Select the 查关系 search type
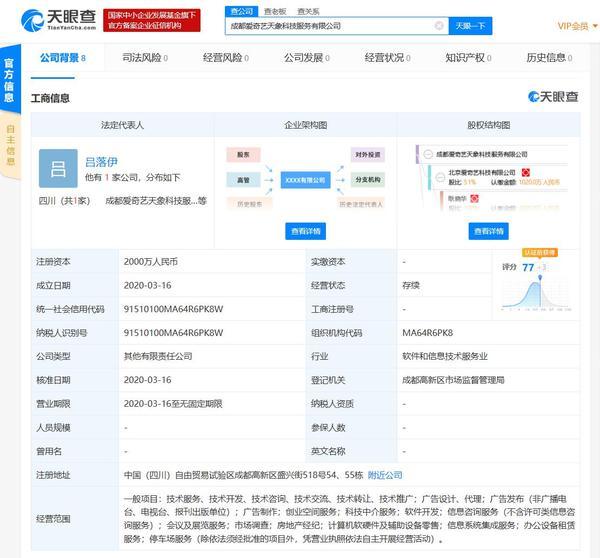 [x=305, y=10]
